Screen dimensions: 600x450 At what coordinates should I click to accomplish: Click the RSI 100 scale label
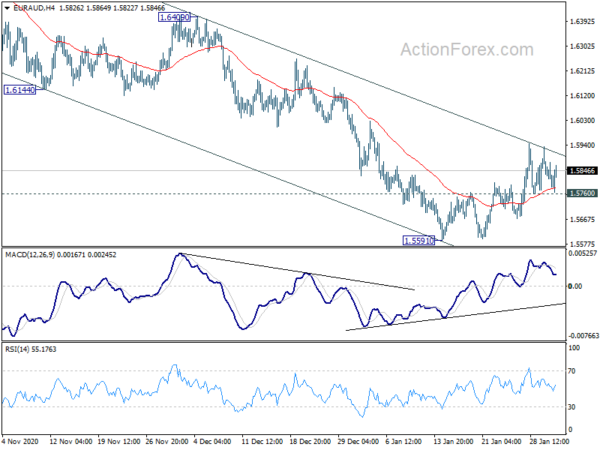tap(574, 348)
